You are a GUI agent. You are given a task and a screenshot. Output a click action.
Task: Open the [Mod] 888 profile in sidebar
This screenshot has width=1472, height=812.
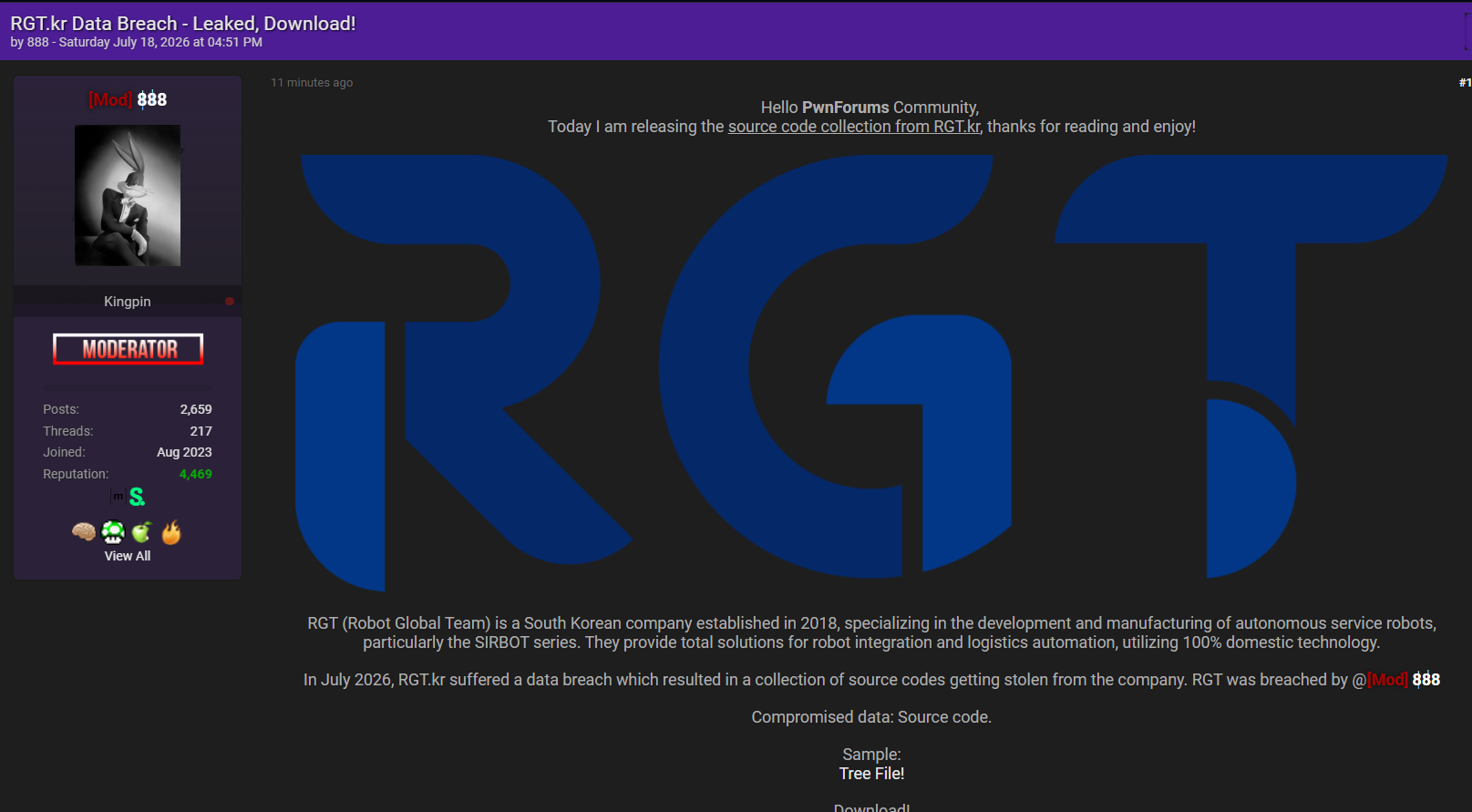point(128,99)
